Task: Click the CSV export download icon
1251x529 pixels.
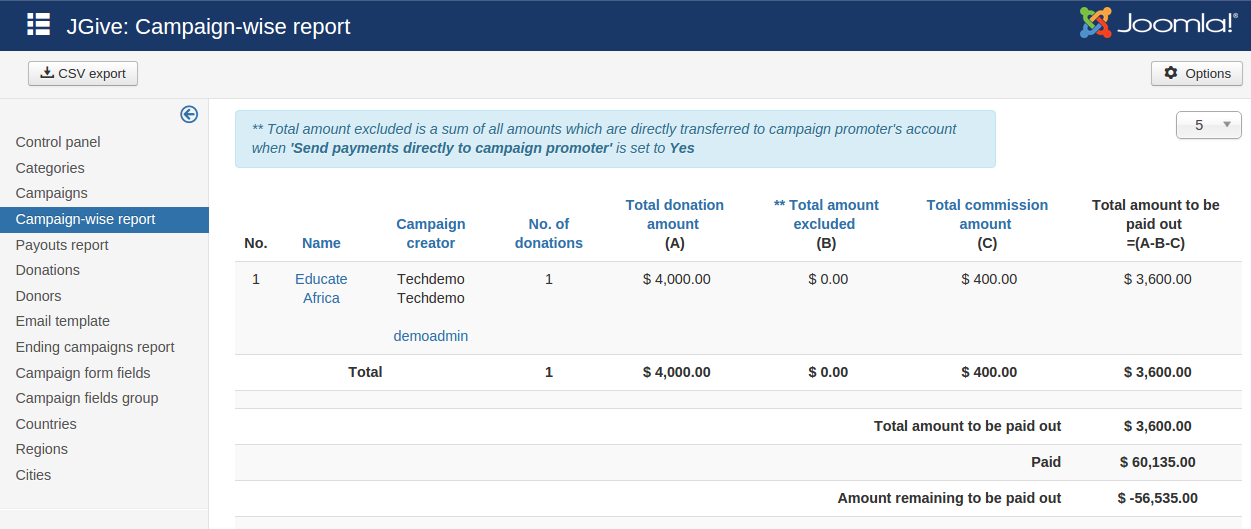Action: point(47,73)
